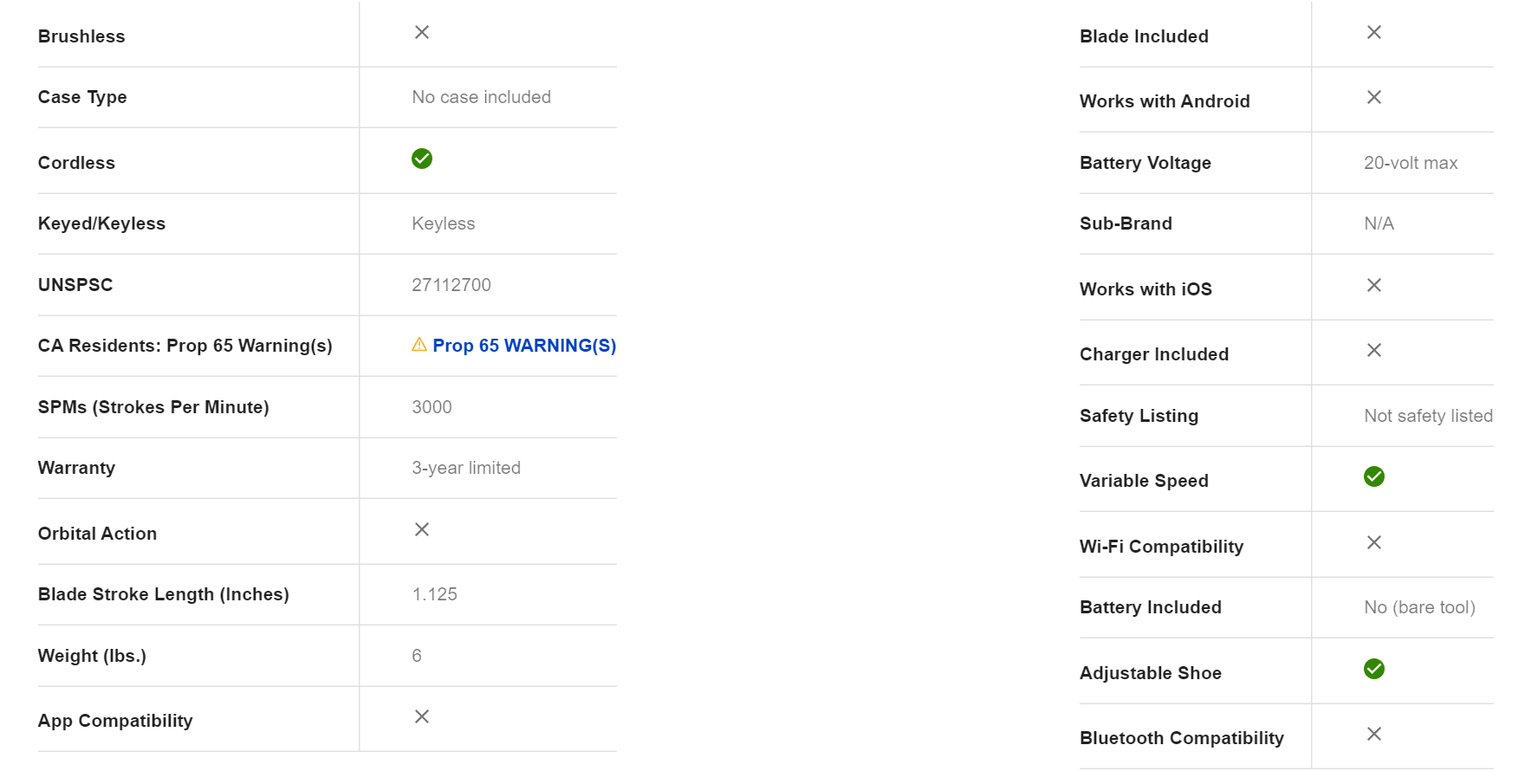Click the X icon for App Compatibility
This screenshot has width=1538, height=784.
422,716
